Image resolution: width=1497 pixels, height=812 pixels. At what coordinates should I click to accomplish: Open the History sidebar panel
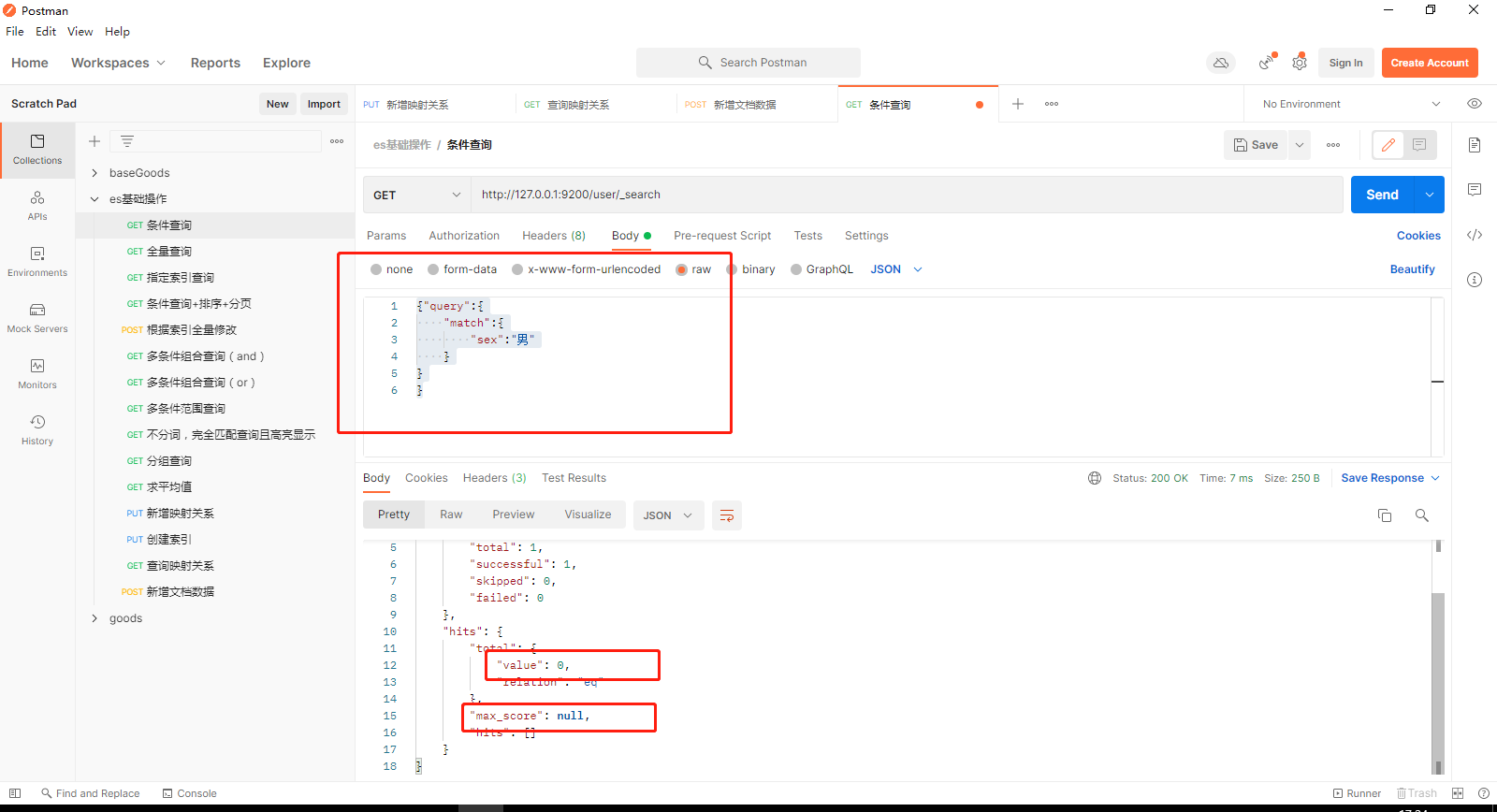[x=37, y=430]
